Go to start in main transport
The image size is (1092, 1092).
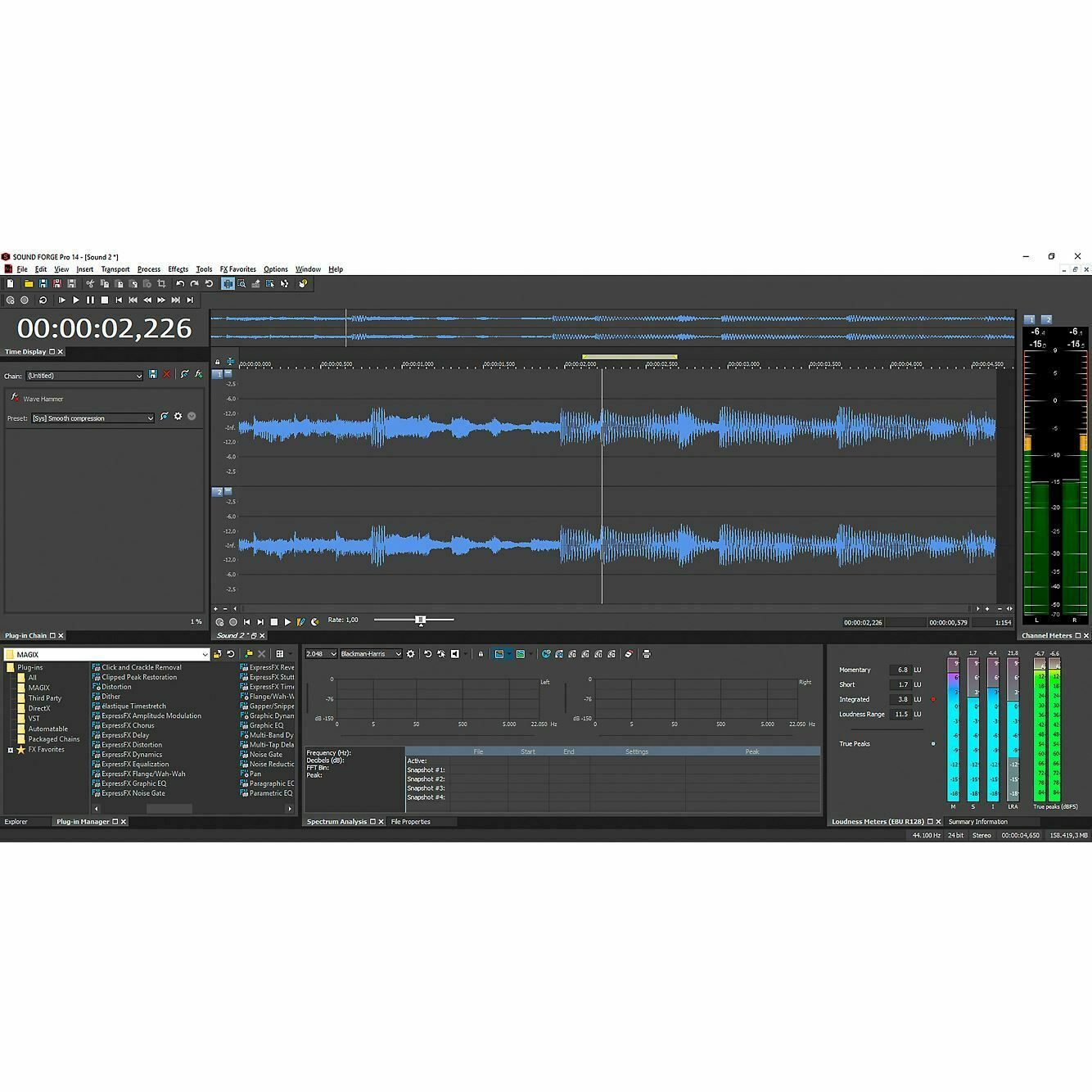tap(119, 300)
